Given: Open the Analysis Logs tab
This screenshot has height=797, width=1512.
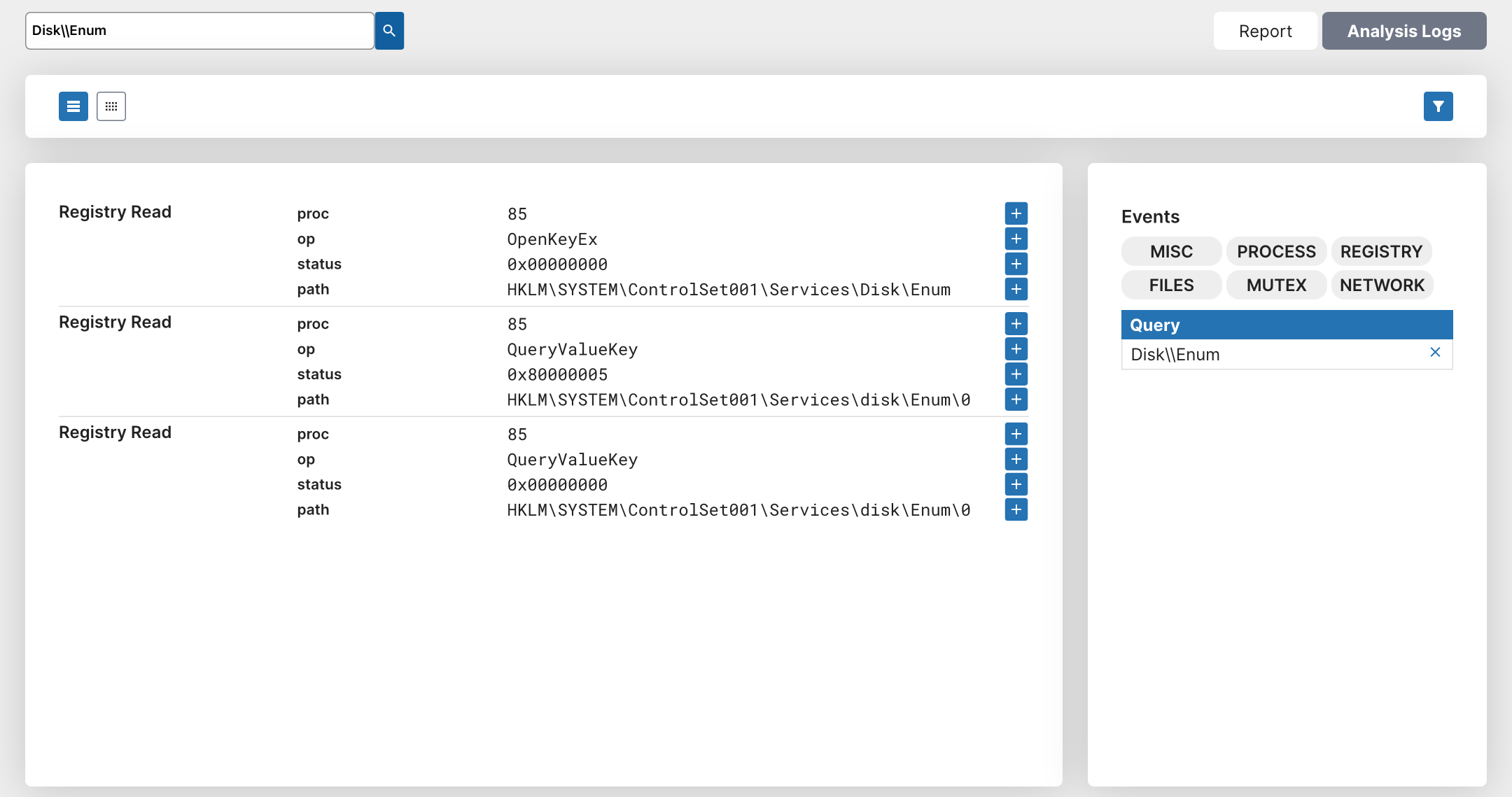Looking at the screenshot, I should click(1403, 31).
